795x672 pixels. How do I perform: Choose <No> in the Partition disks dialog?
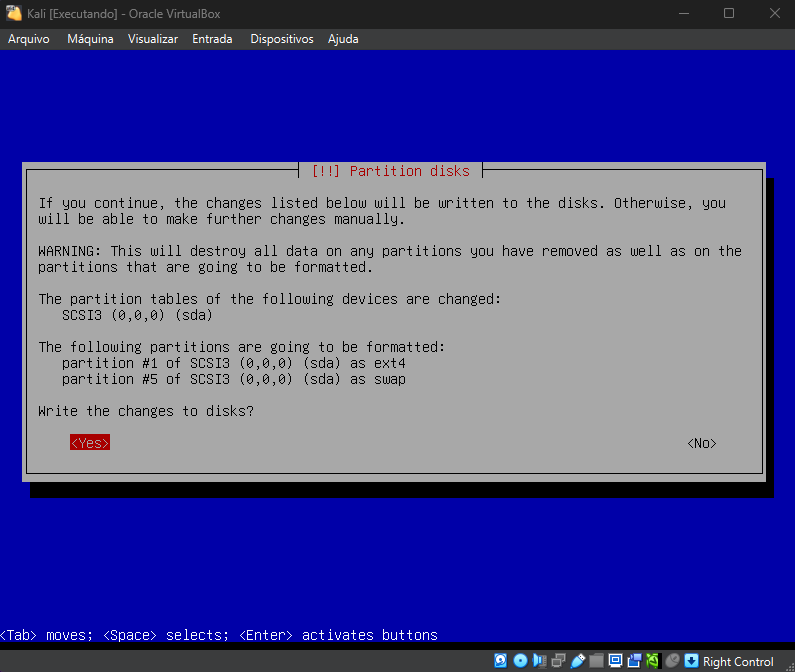point(702,443)
